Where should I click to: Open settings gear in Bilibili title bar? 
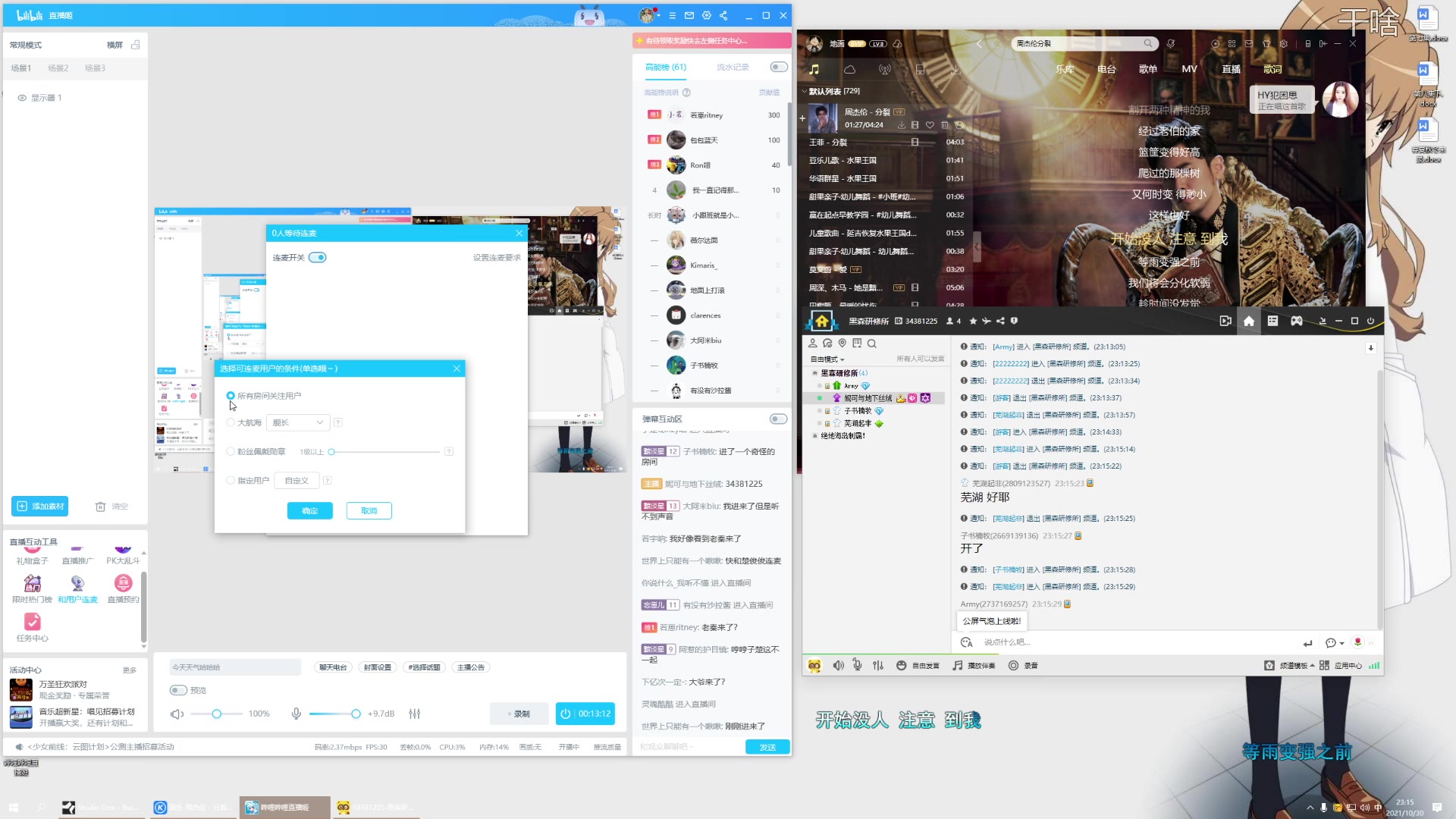coord(707,15)
